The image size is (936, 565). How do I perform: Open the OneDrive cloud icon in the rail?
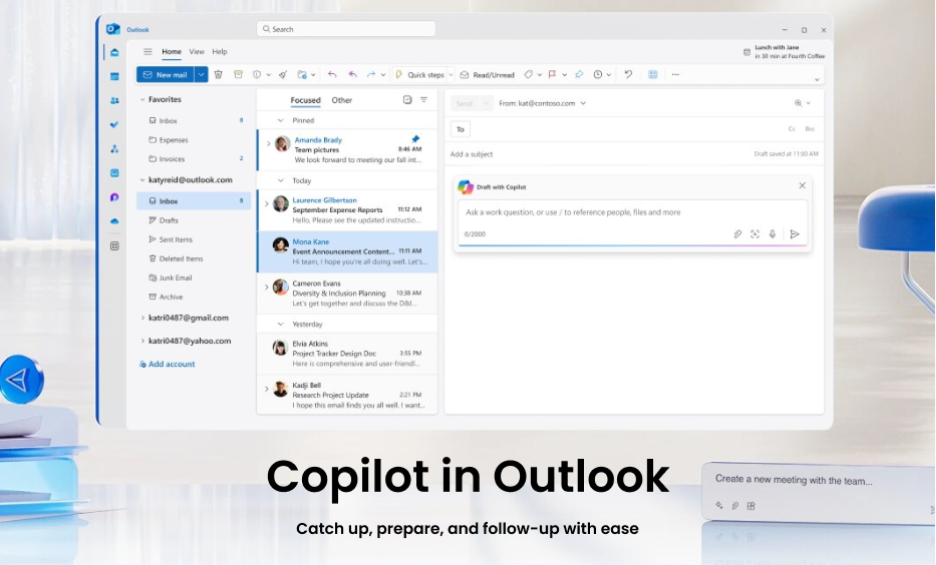click(x=115, y=222)
